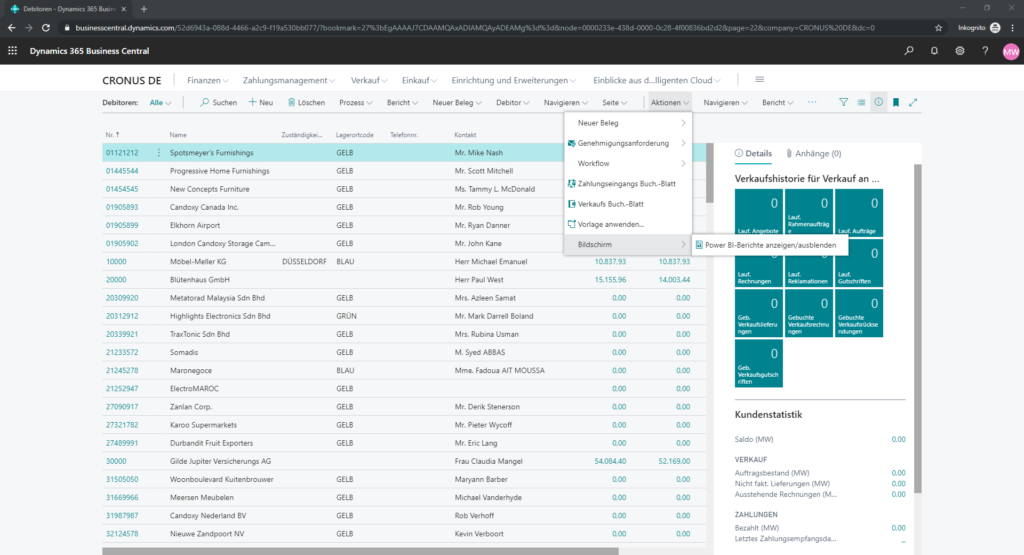Click Löschen delete action
Viewport: 1024px width, 555px height.
tap(306, 103)
